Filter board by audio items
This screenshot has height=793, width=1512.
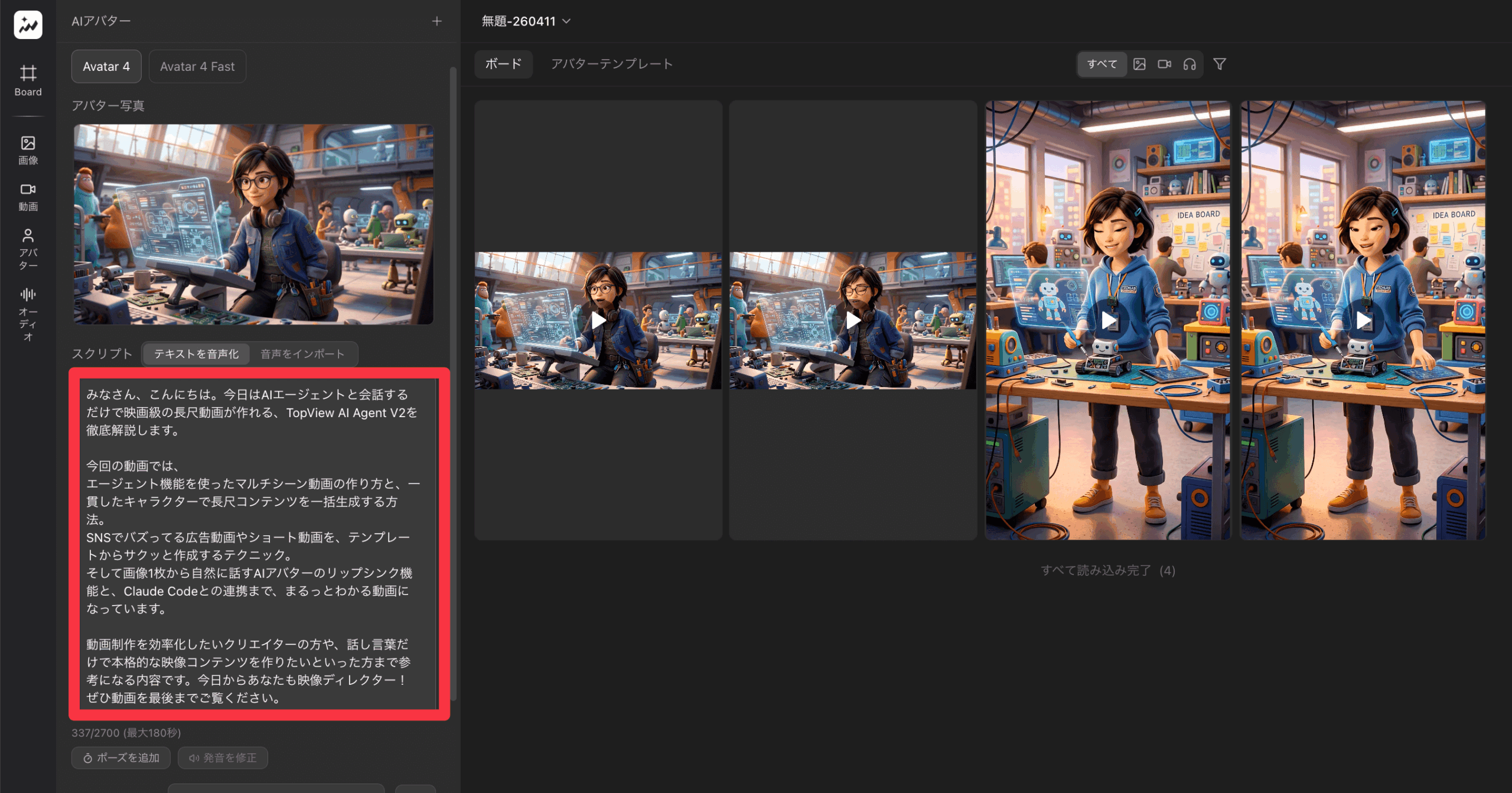click(1190, 64)
